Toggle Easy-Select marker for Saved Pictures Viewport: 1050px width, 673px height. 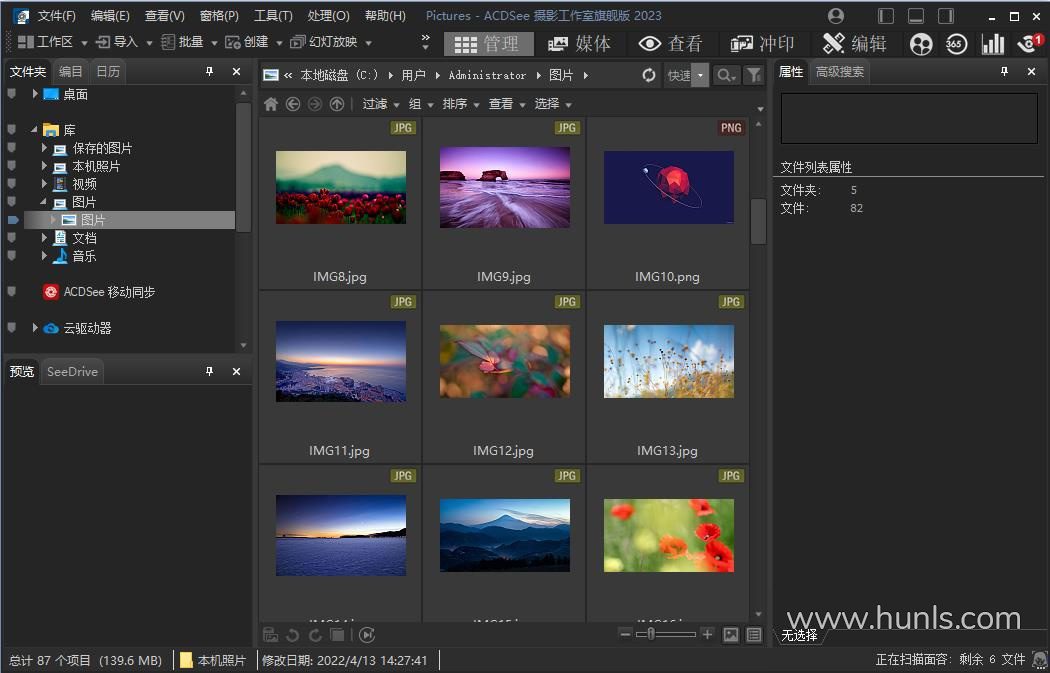(11, 148)
